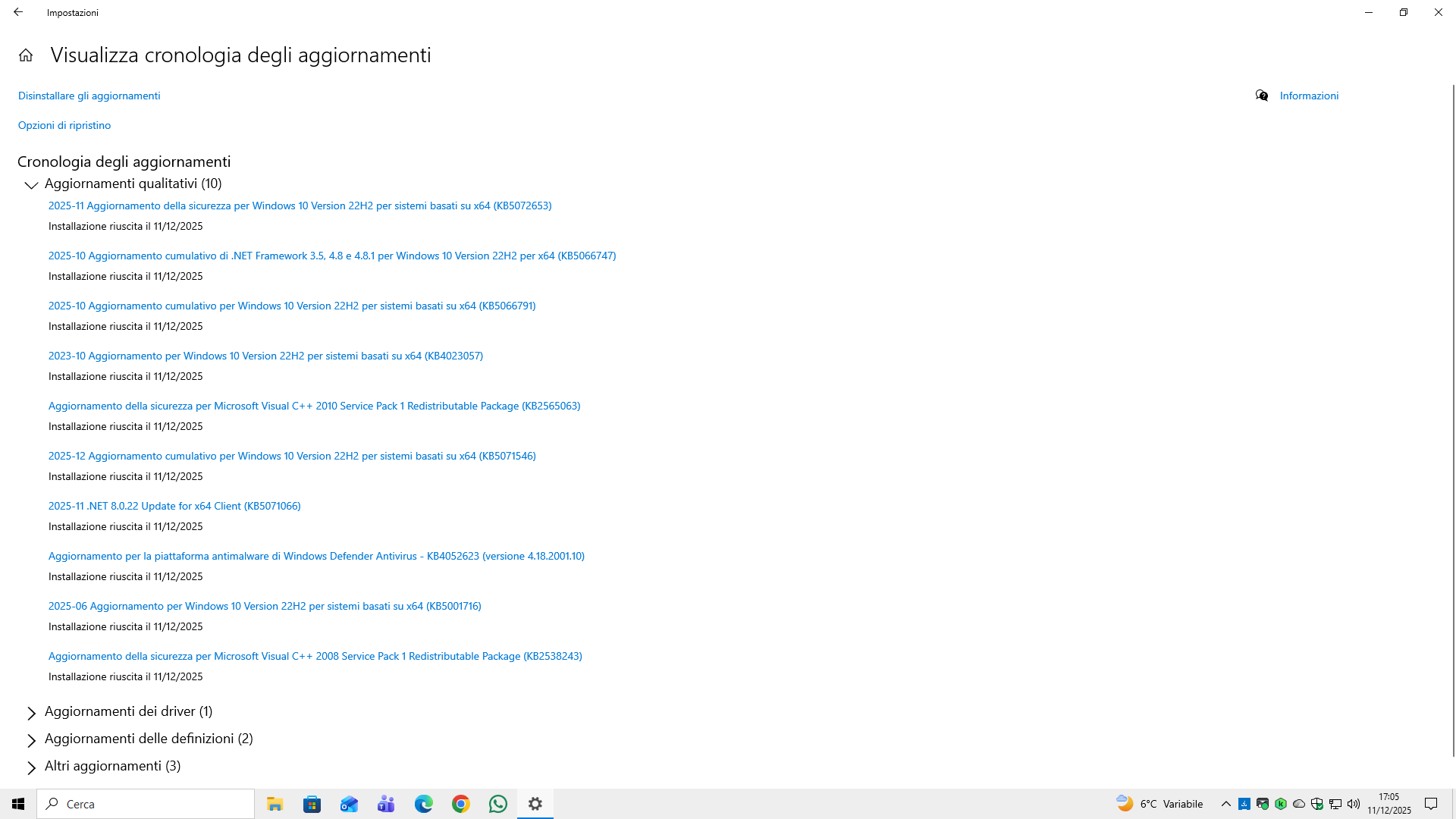Click the page vertical scrollbar
Screen dimensions: 1456x819
click(1453, 420)
